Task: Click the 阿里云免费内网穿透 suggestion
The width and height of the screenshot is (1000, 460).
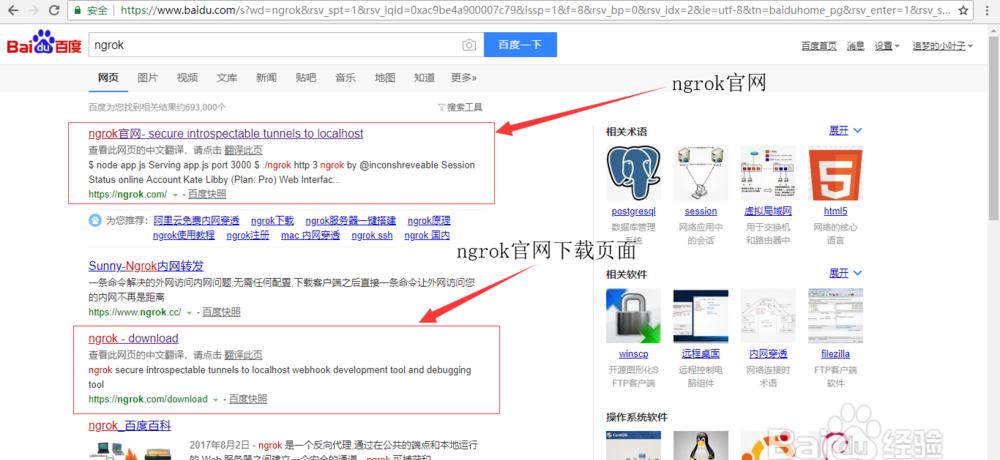Action: point(196,221)
